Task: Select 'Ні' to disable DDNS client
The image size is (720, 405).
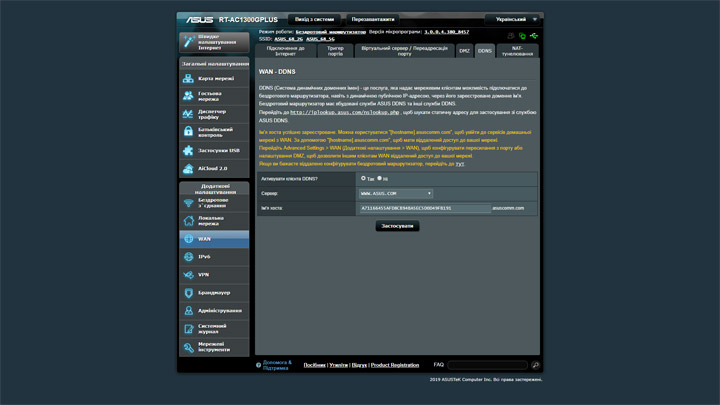Action: coord(379,178)
